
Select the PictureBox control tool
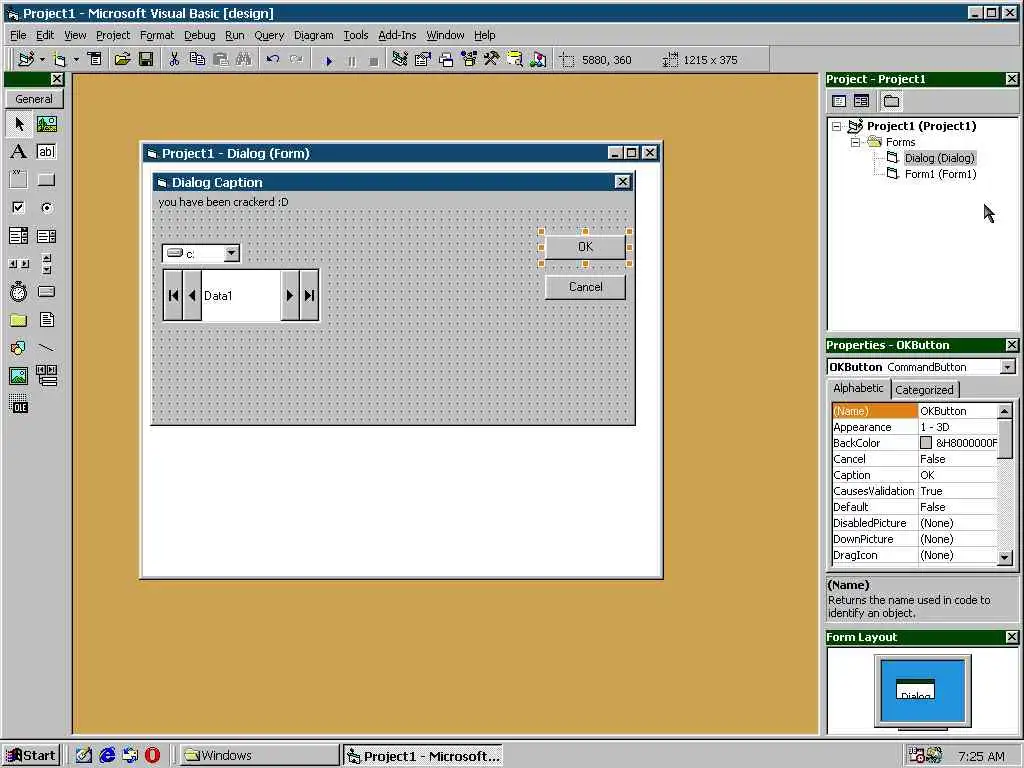[x=46, y=124]
